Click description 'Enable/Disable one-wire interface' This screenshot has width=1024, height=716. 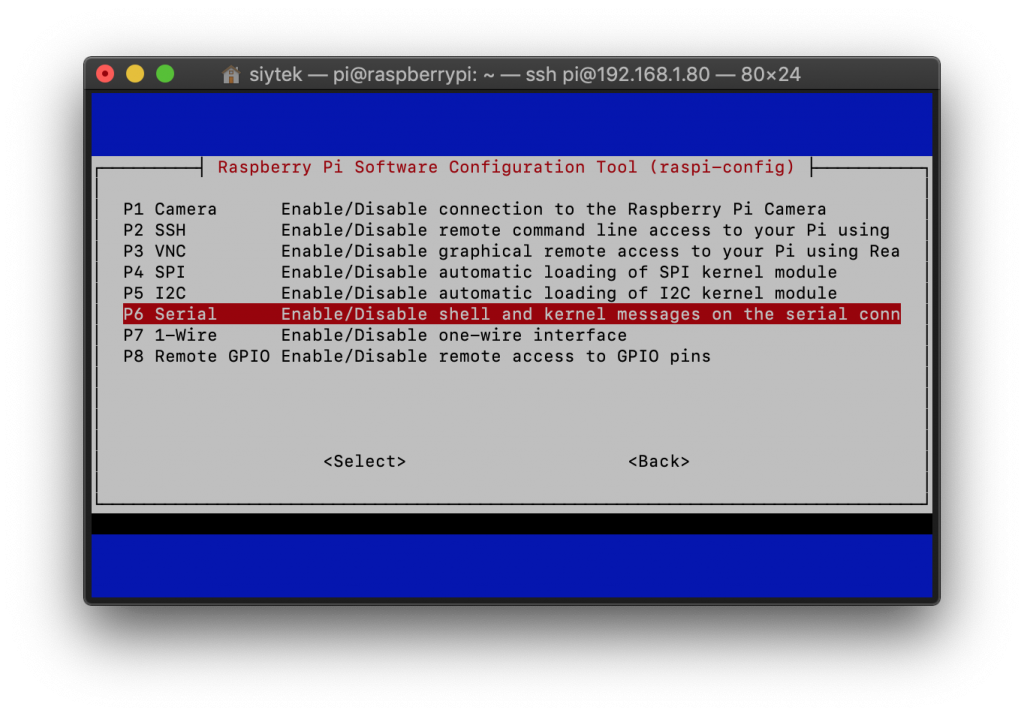point(454,335)
